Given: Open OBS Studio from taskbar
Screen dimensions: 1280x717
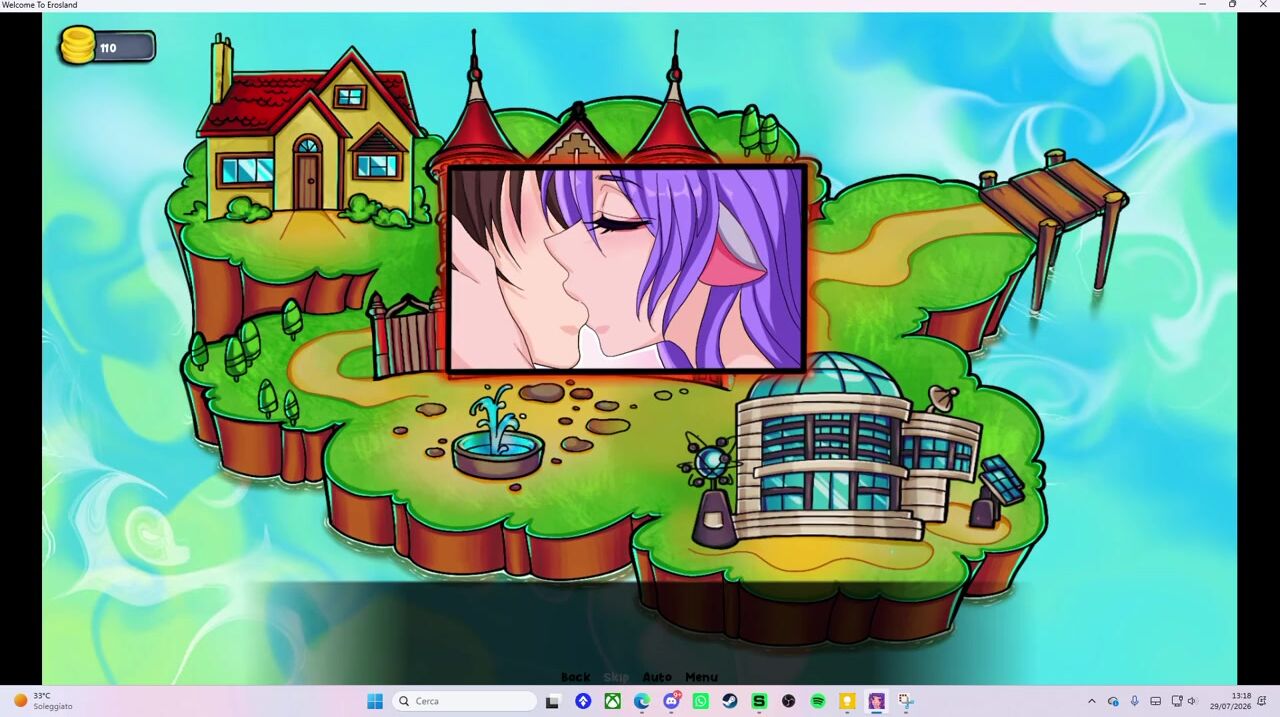Looking at the screenshot, I should pos(788,701).
